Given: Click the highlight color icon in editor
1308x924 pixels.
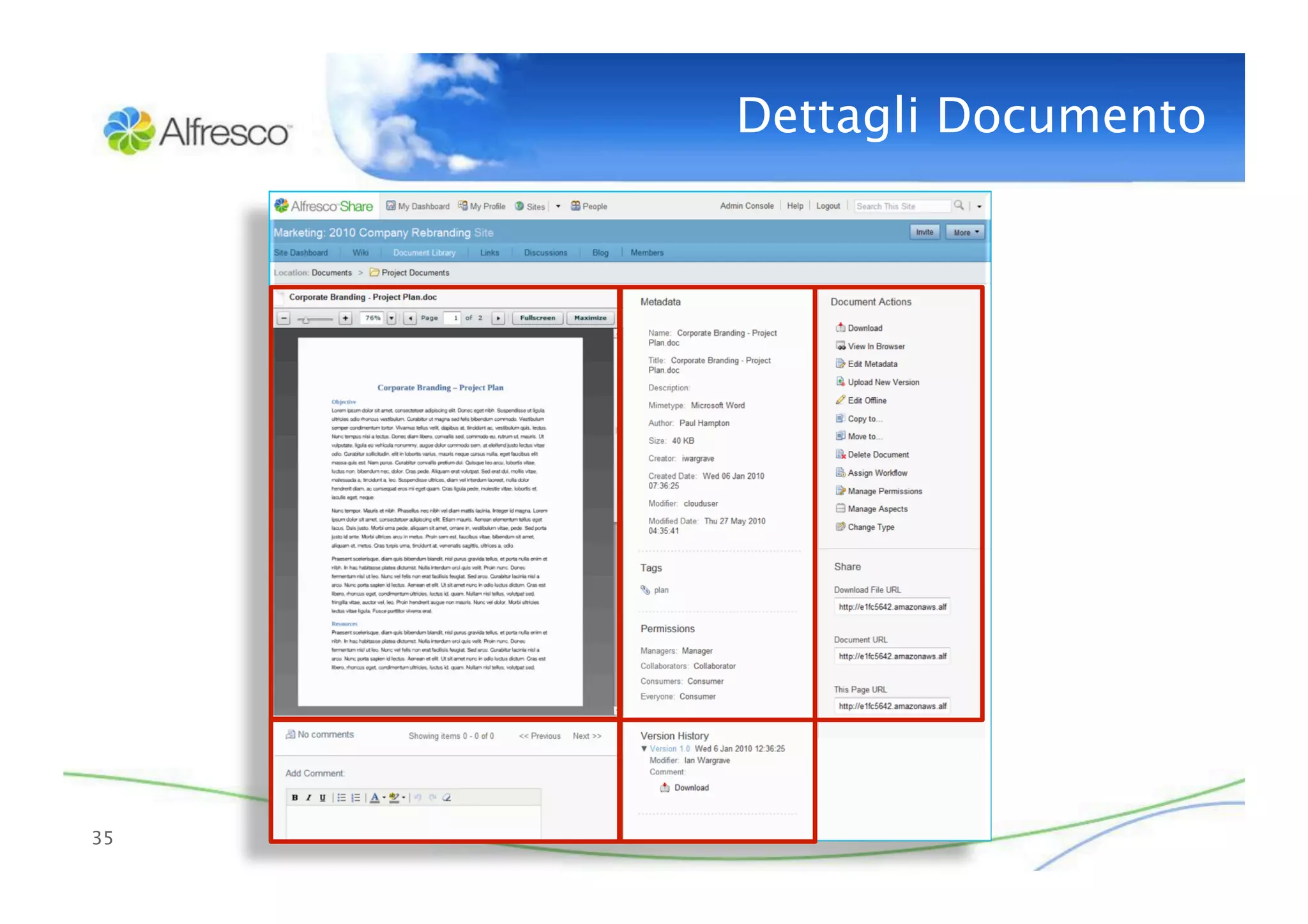Looking at the screenshot, I should tap(394, 797).
